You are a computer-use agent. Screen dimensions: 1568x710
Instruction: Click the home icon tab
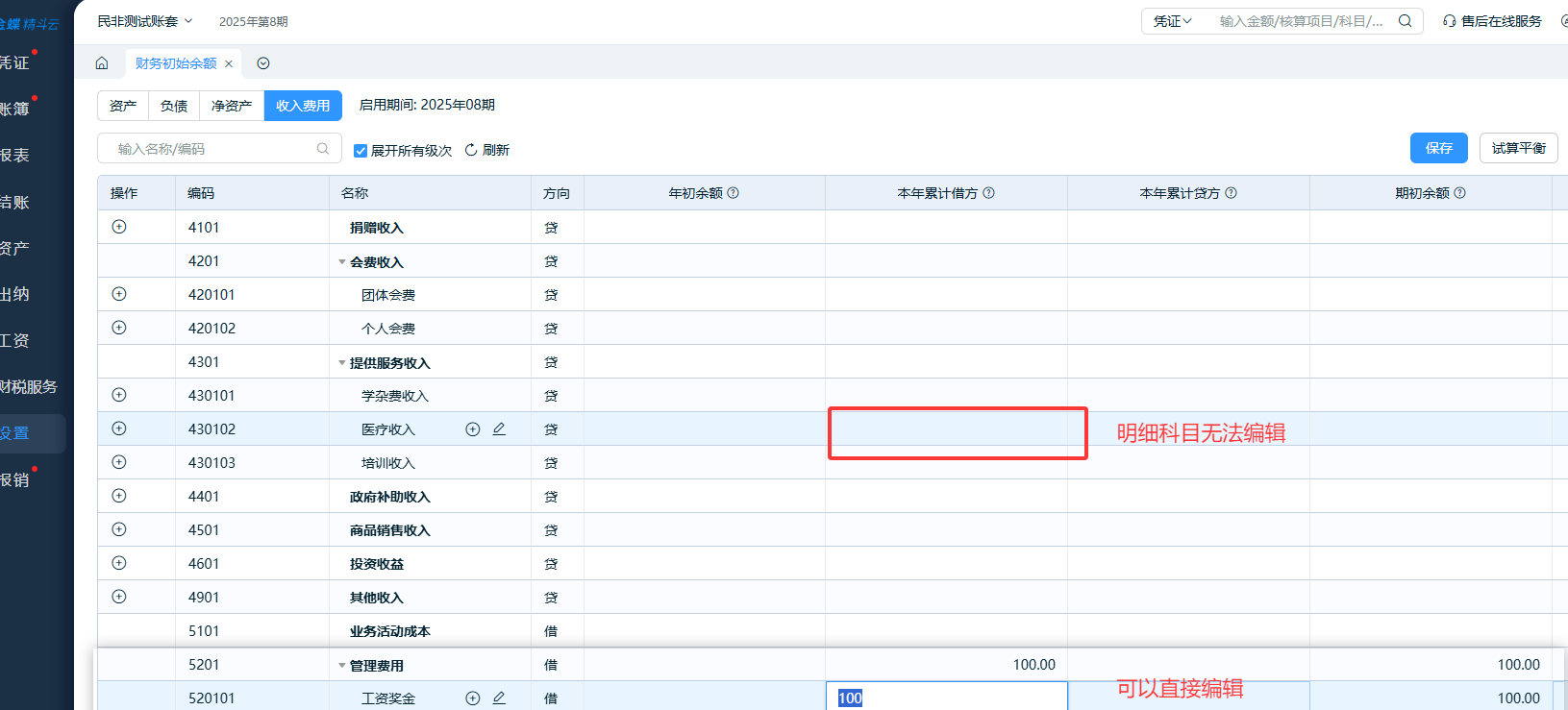pos(102,63)
